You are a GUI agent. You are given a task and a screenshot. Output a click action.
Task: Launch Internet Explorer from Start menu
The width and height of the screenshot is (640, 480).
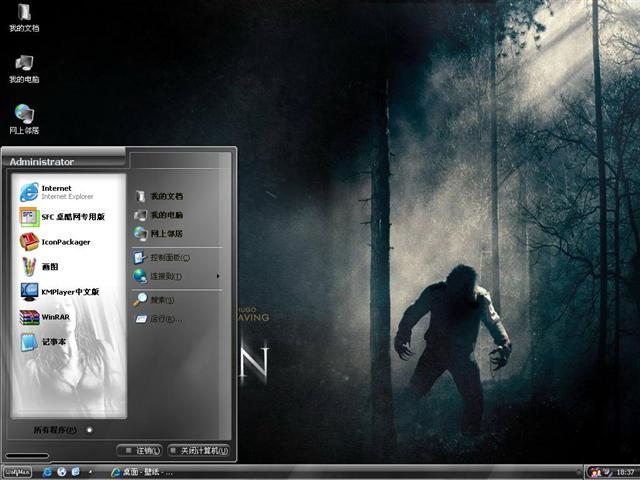coord(57,192)
